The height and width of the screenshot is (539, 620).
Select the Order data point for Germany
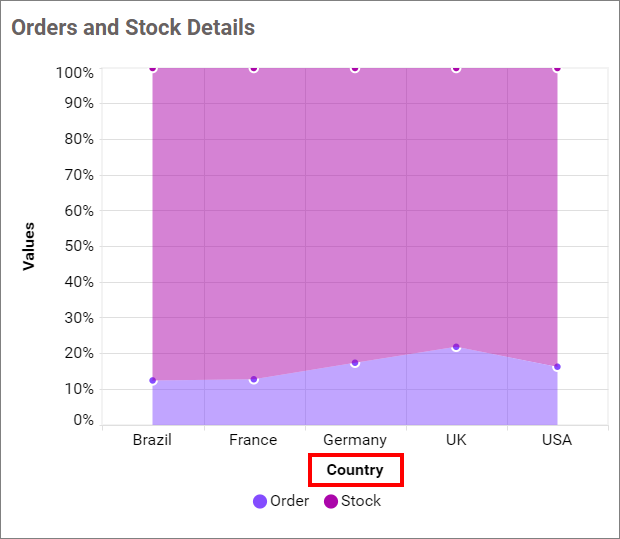click(x=355, y=363)
